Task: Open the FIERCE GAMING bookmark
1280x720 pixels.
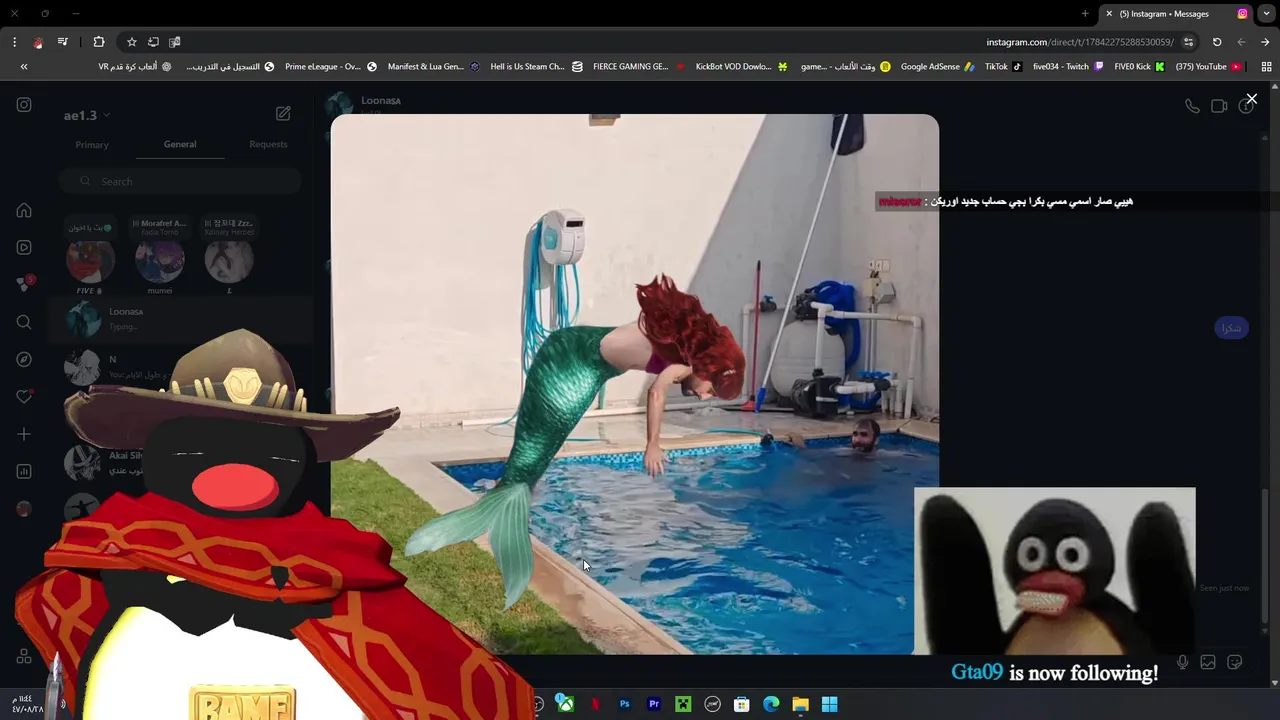Action: 639,67
